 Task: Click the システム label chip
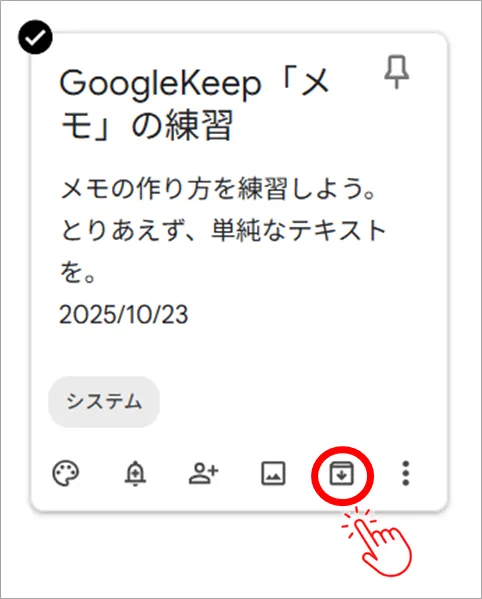pos(104,402)
